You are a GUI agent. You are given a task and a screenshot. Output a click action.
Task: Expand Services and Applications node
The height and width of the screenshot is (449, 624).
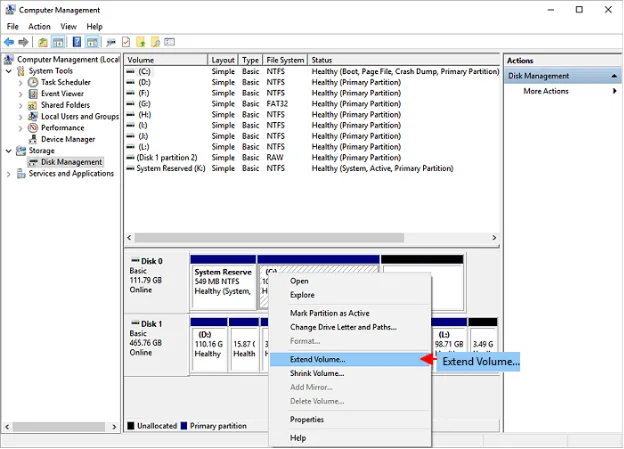point(9,174)
